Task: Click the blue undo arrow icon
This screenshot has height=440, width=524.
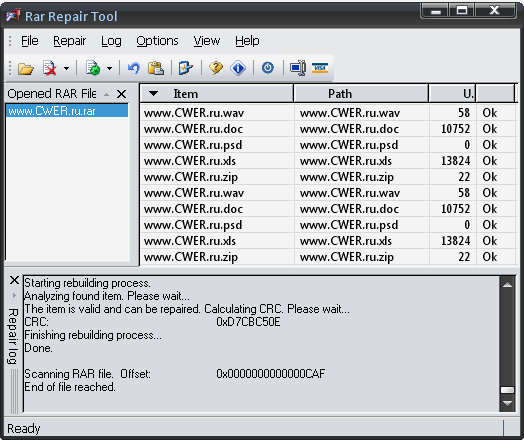Action: coord(134,68)
